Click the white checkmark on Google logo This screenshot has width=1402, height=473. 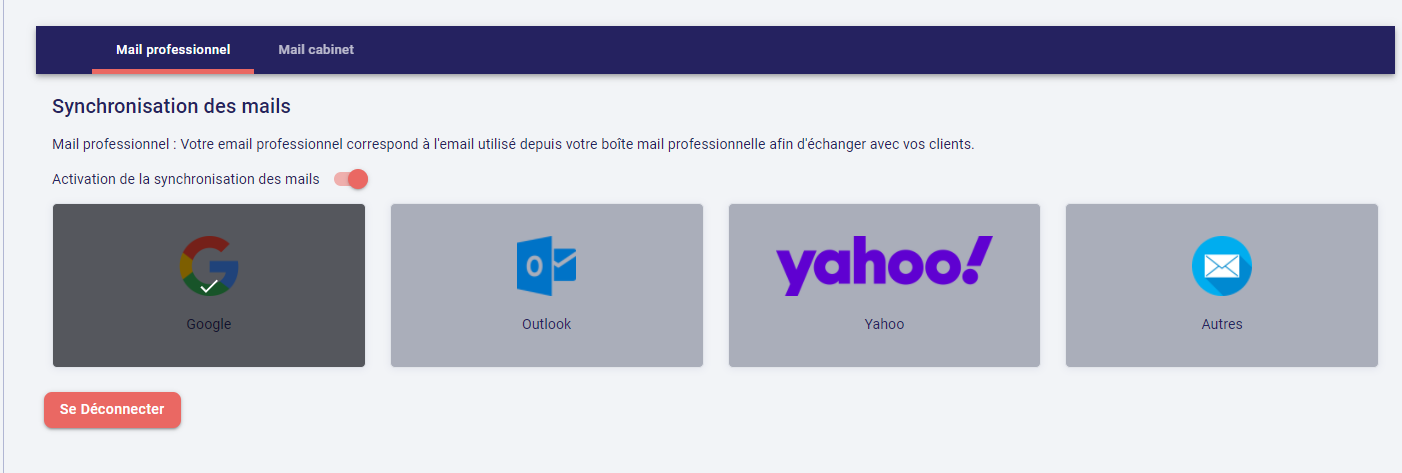coord(209,286)
